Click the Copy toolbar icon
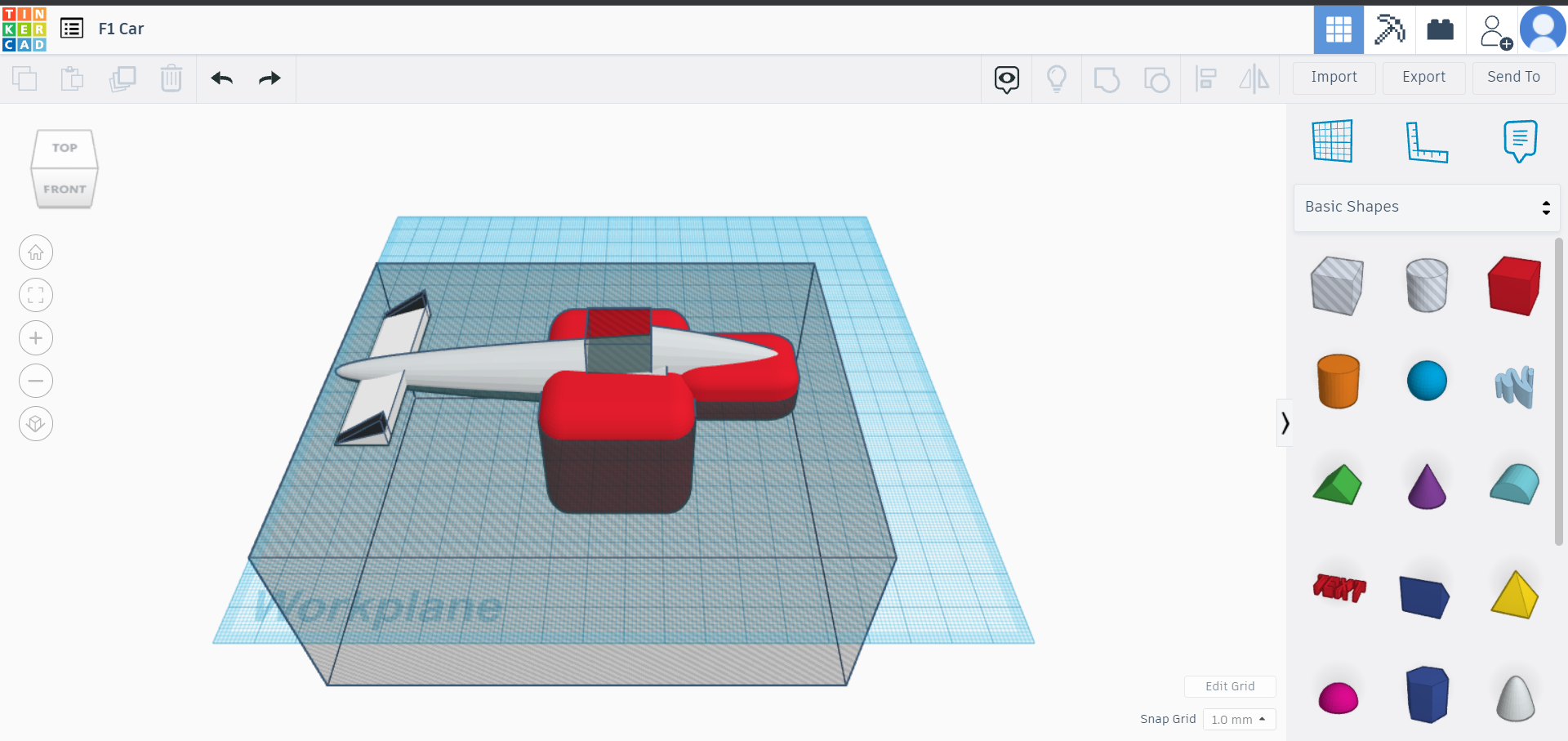The width and height of the screenshot is (1568, 741). (24, 78)
